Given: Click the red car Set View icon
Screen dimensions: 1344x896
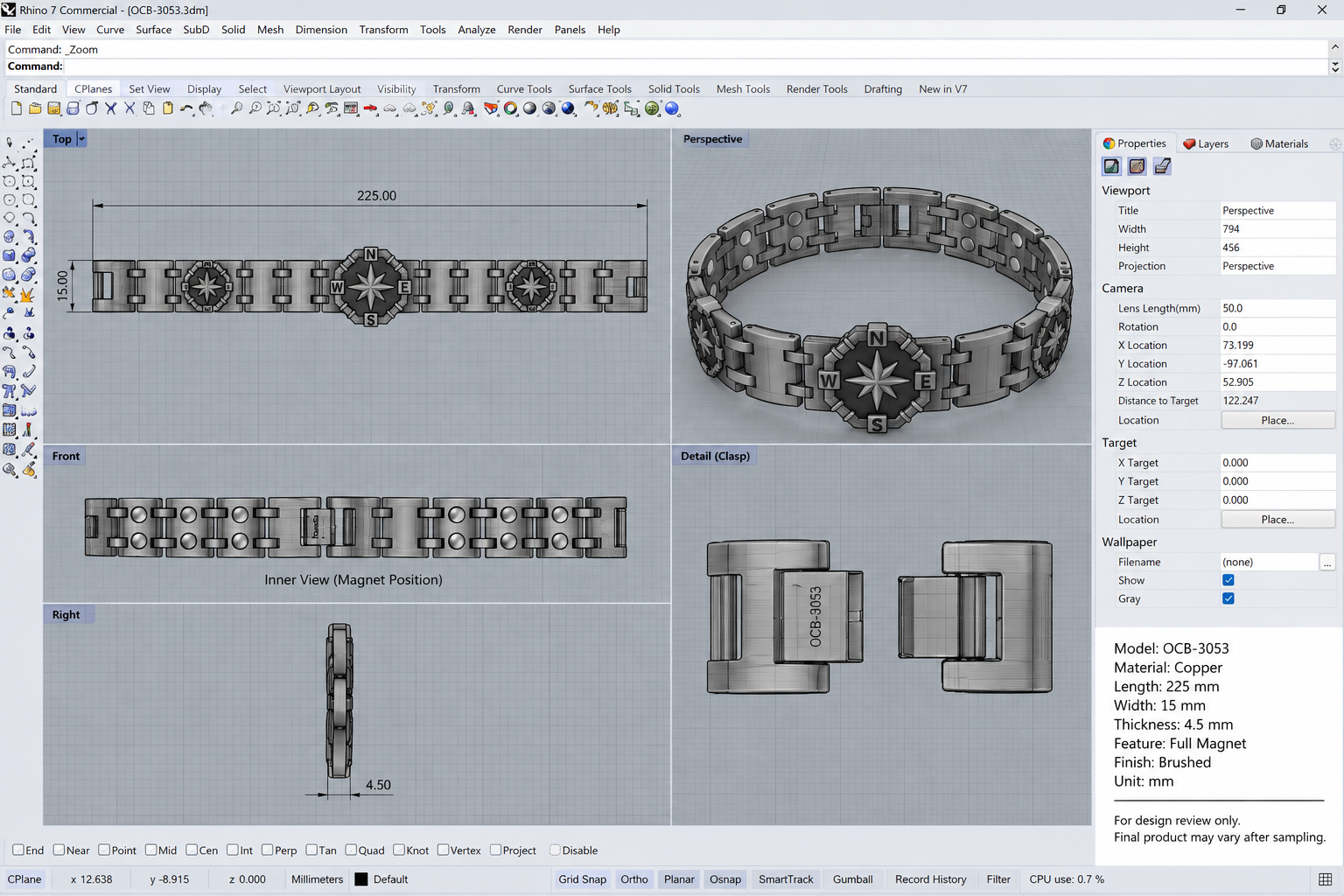Looking at the screenshot, I should (x=370, y=108).
